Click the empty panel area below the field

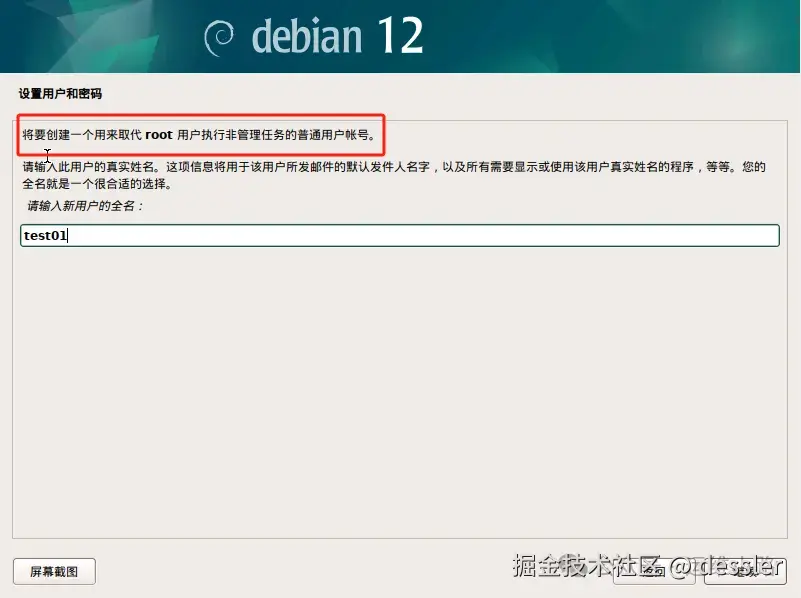400,391
